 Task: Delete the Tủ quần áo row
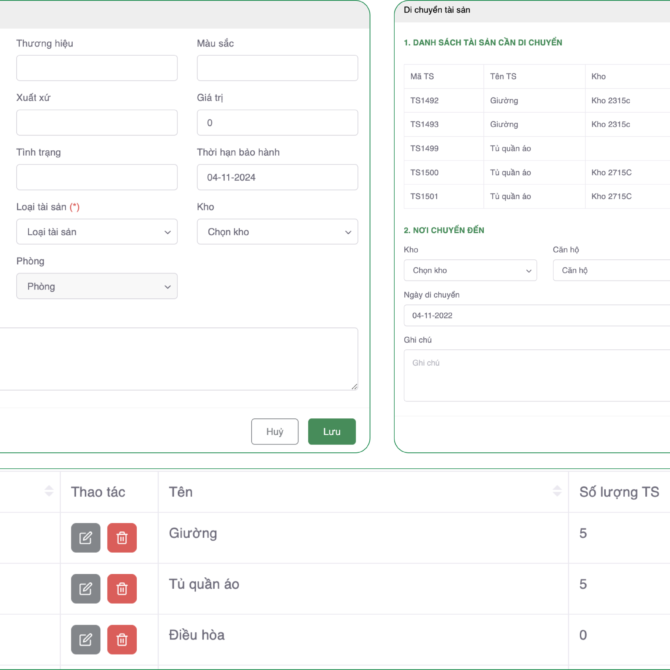122,589
